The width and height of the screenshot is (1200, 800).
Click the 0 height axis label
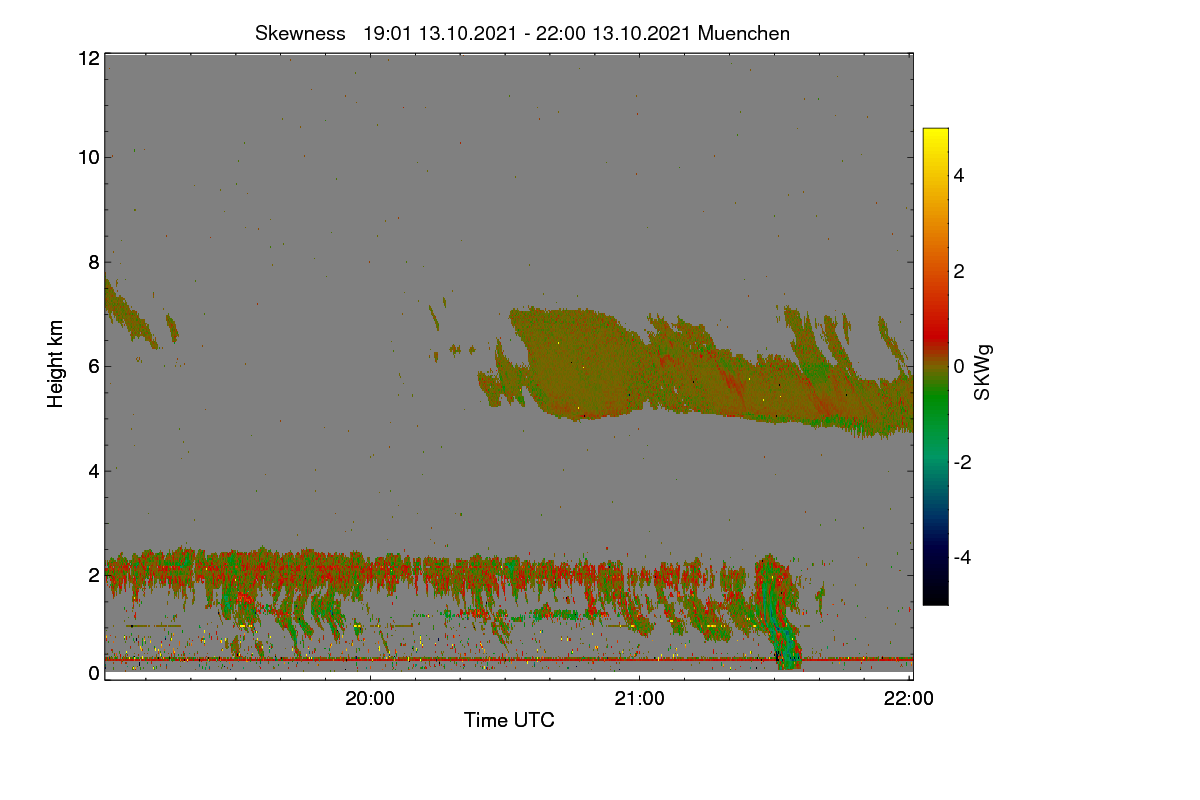tap(94, 673)
